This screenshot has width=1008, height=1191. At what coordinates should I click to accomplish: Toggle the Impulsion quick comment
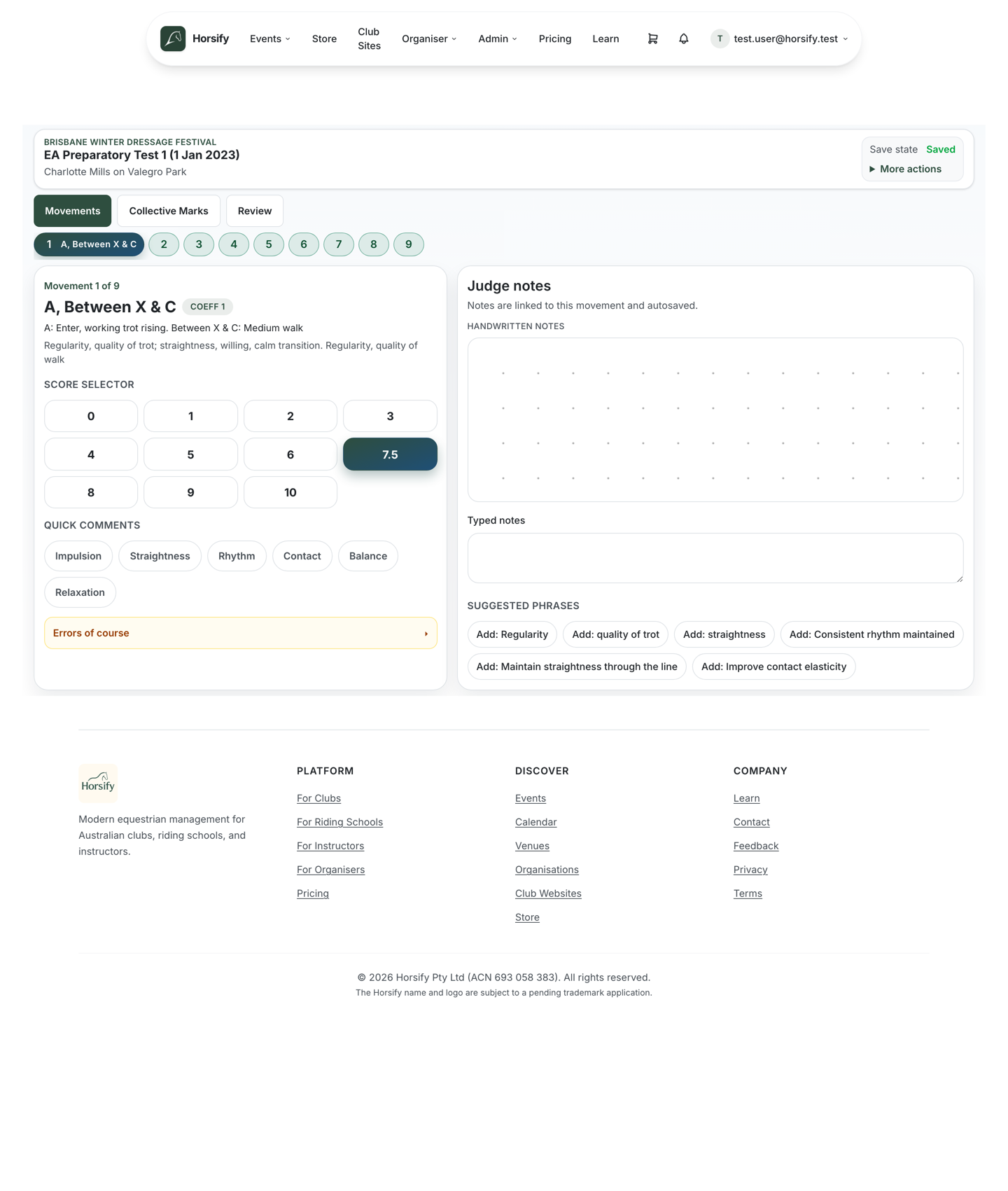point(78,556)
